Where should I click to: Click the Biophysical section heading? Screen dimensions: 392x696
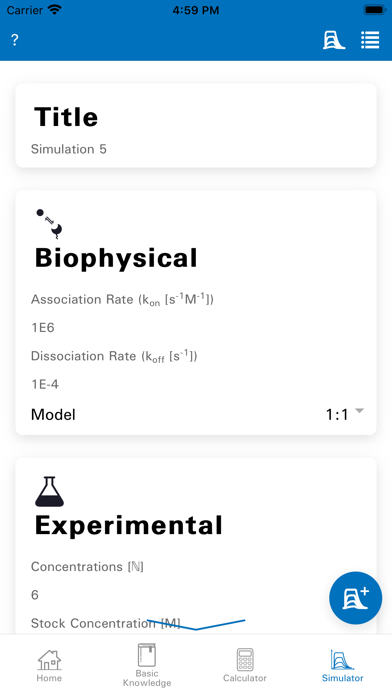(x=116, y=258)
